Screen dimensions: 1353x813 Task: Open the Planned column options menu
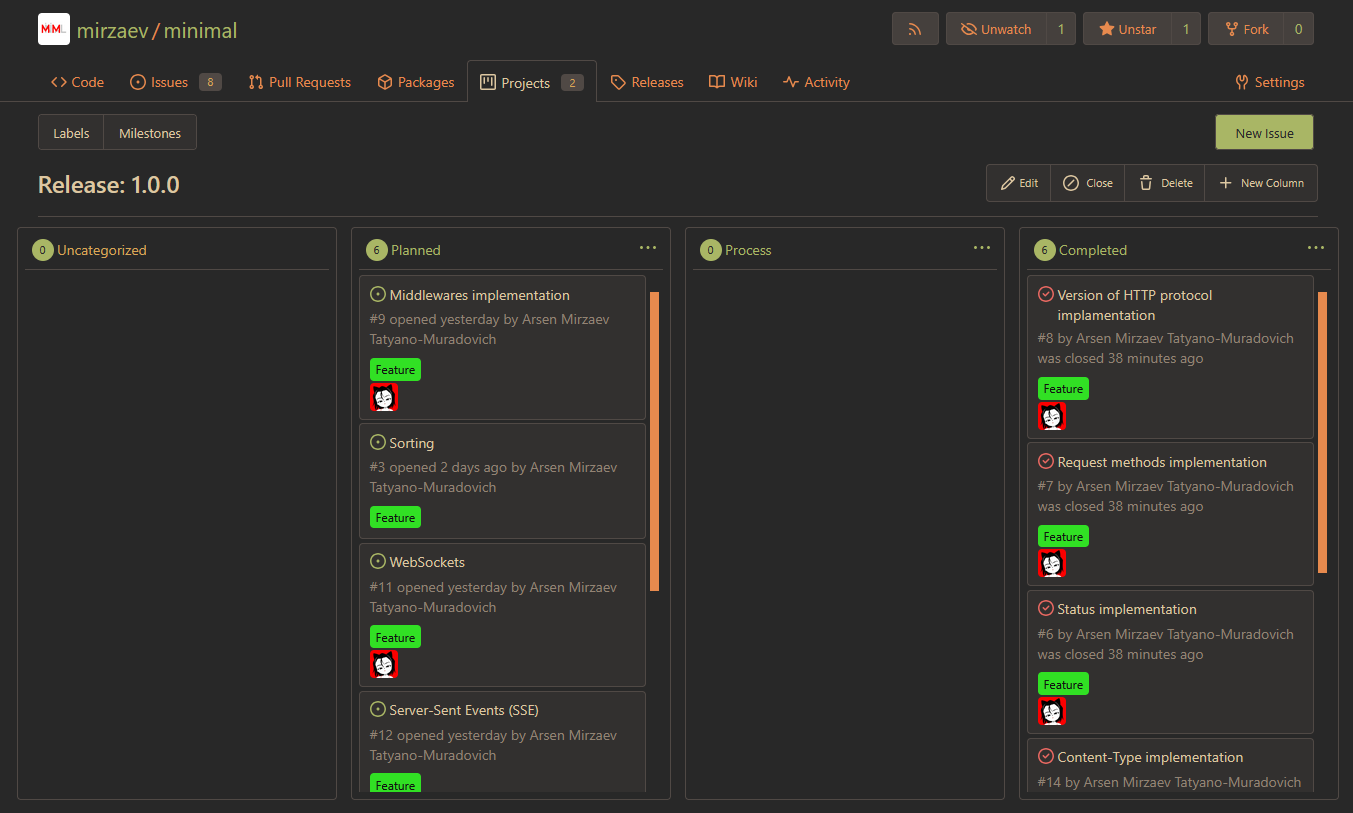648,248
